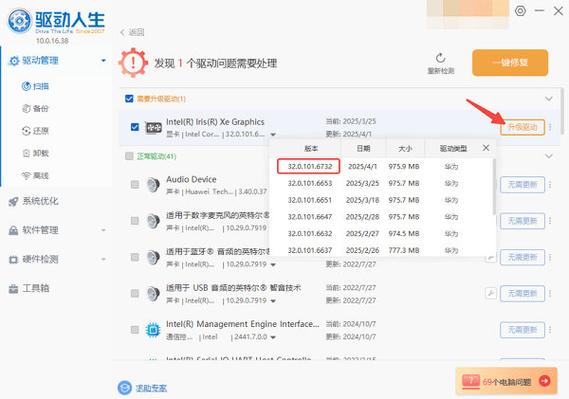Click 无需更新 button for 数字麦克风 driver

click(522, 221)
